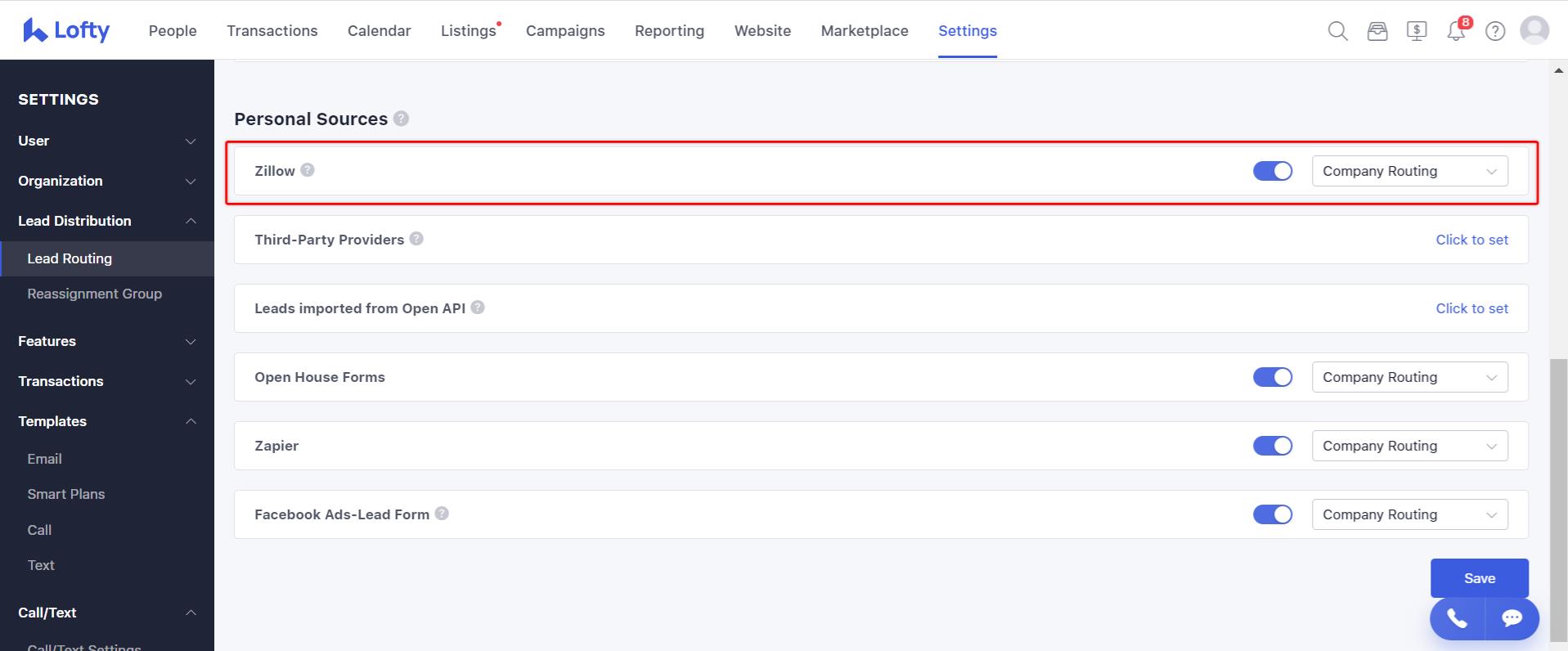Click the Zapier row label

[x=276, y=446]
